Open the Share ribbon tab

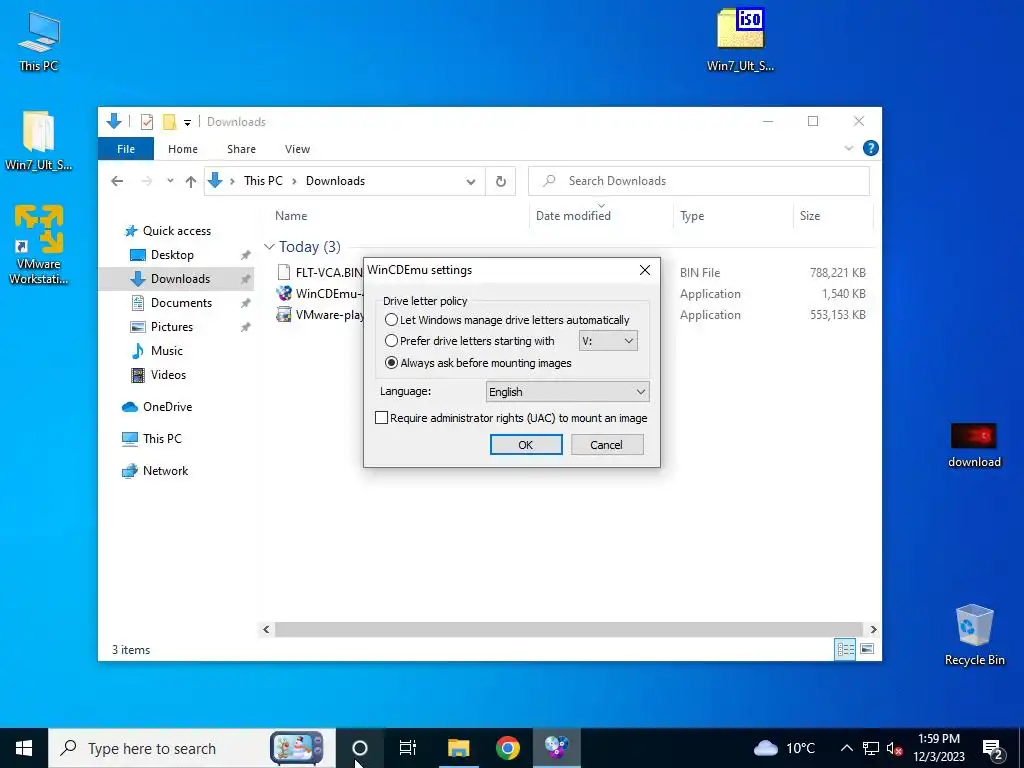pyautogui.click(x=242, y=149)
